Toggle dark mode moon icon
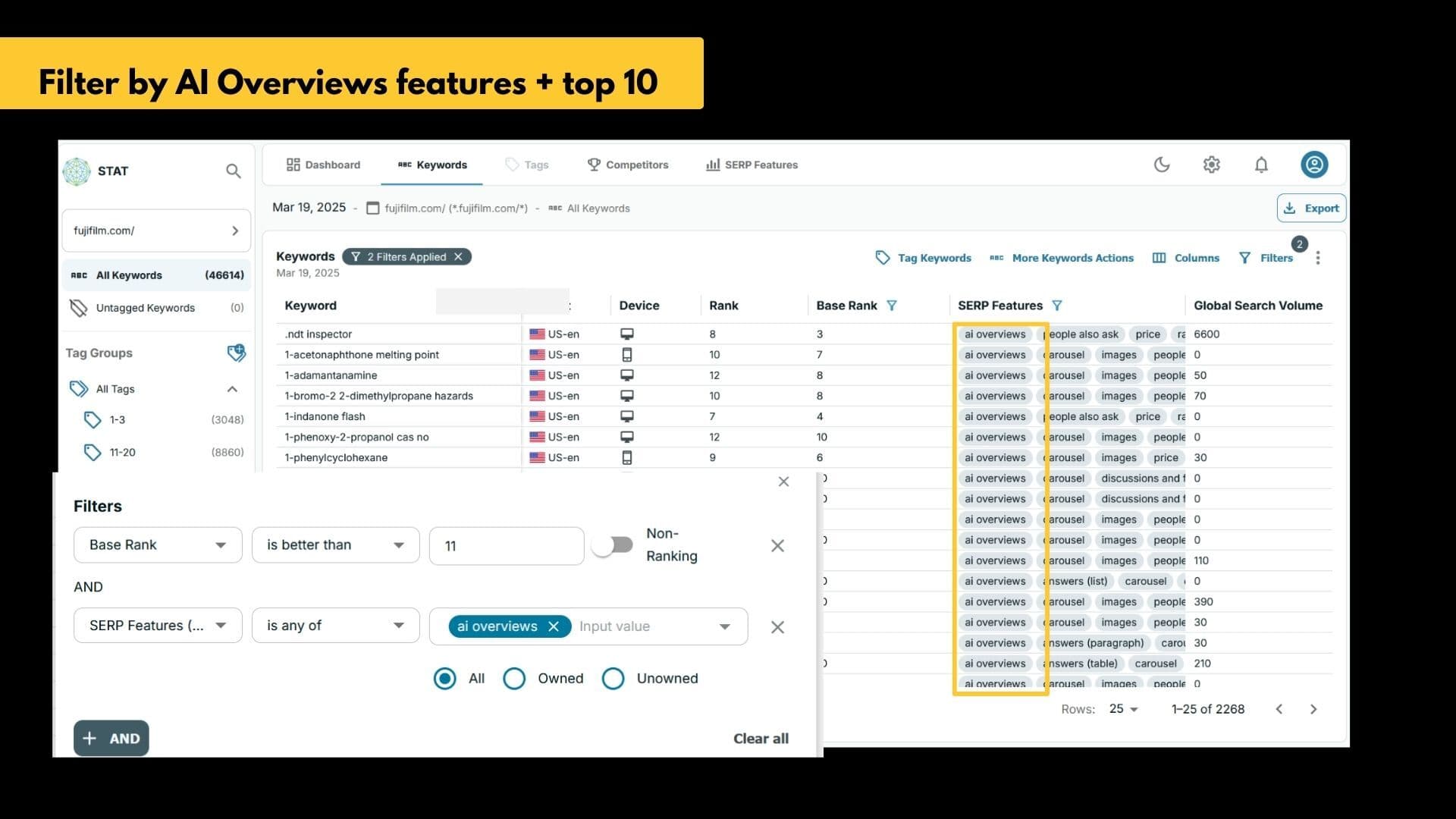1456x819 pixels. click(1162, 165)
